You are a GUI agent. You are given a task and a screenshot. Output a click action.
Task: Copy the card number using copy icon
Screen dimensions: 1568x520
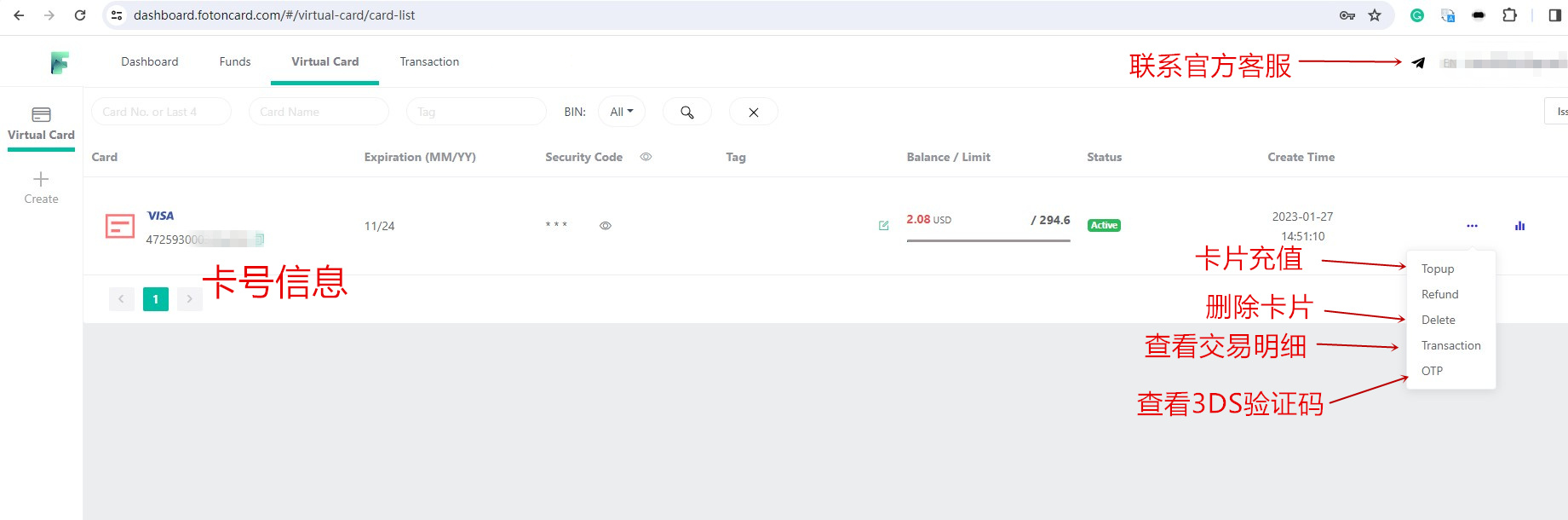260,240
